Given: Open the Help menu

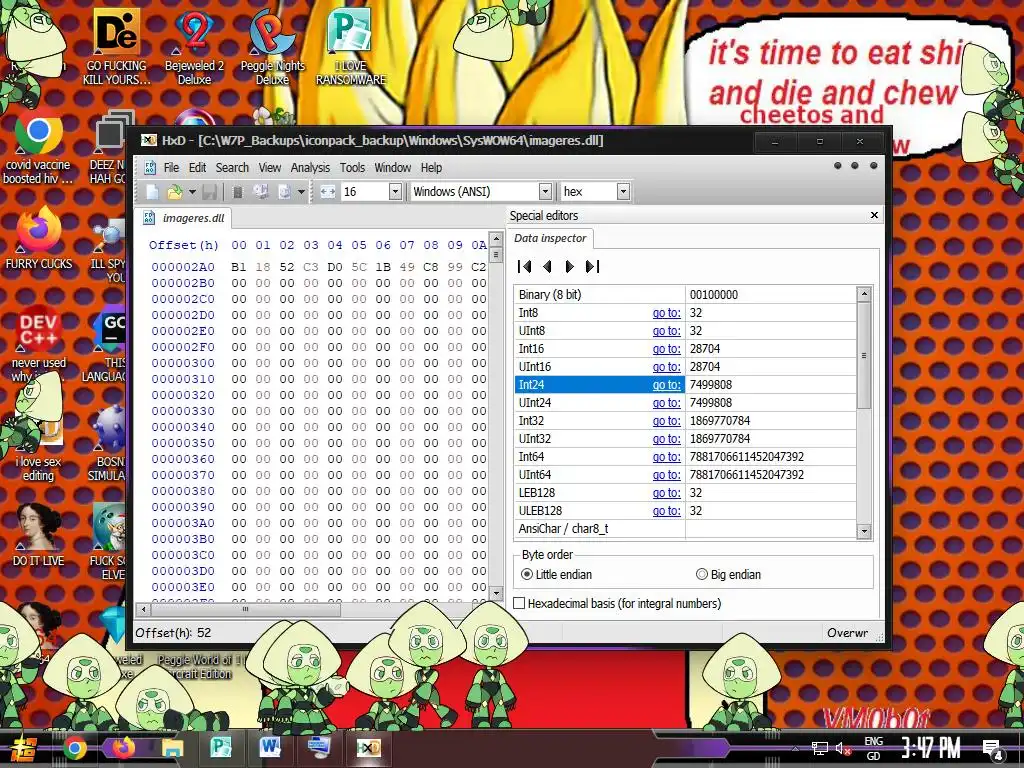Looking at the screenshot, I should point(431,168).
